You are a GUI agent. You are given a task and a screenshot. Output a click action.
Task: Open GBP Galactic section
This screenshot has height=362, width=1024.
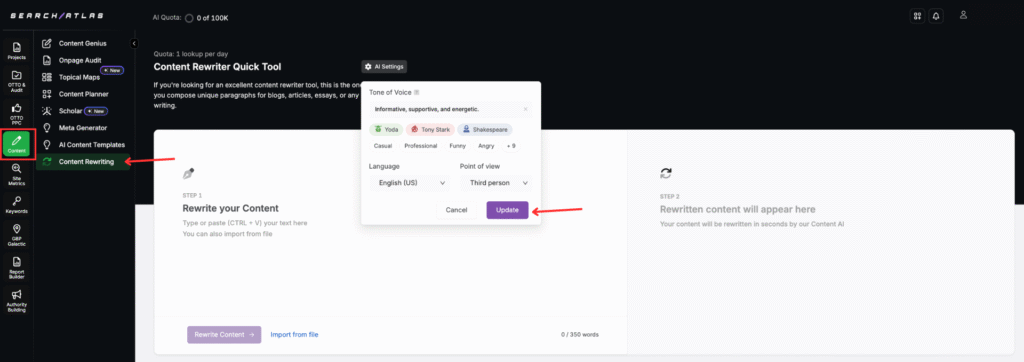(x=17, y=236)
